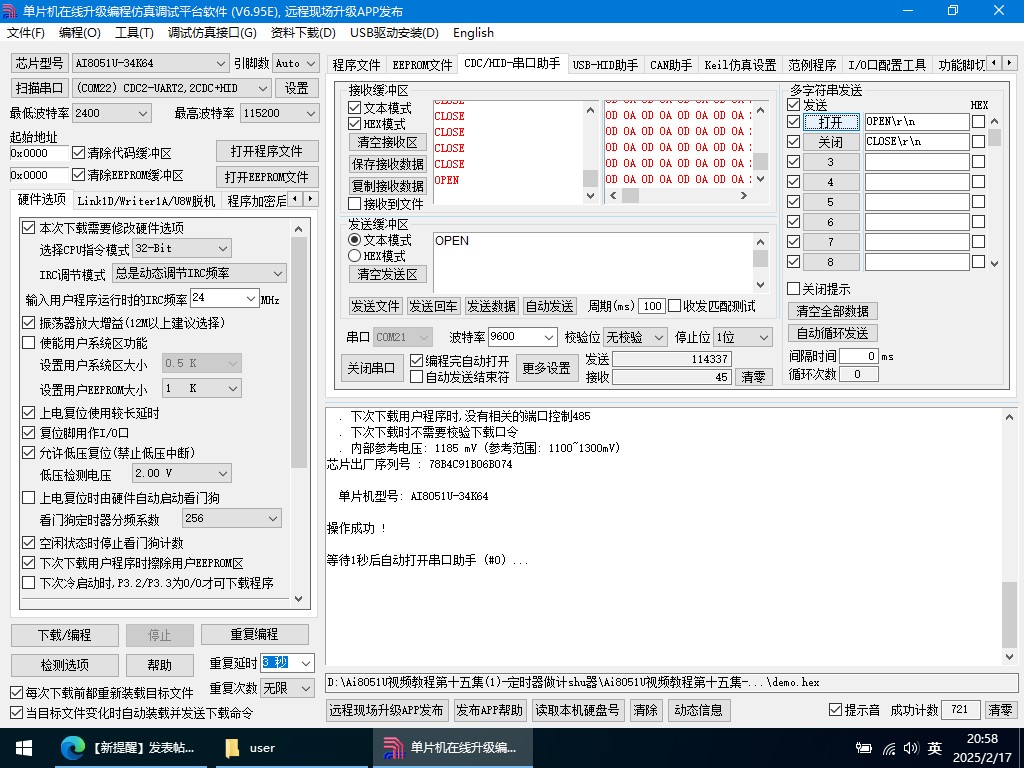Viewport: 1024px width, 768px height.
Task: Click the 清空接收区 button
Action: pyautogui.click(x=387, y=142)
